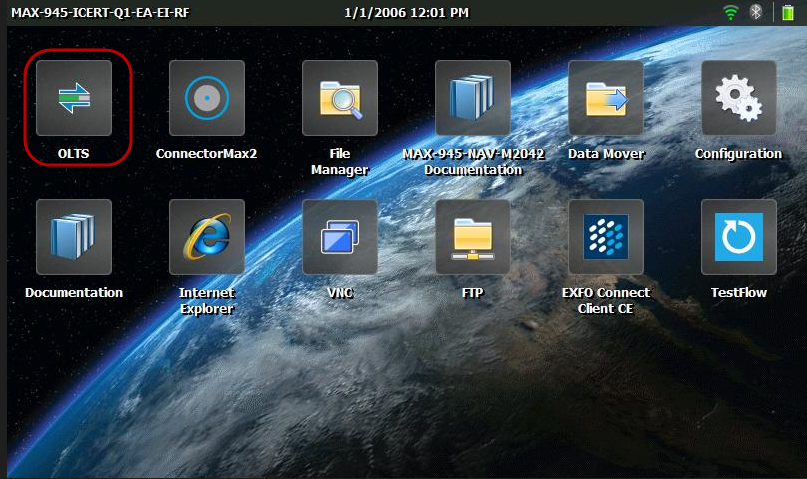Check the green battery indicator

coord(788,12)
